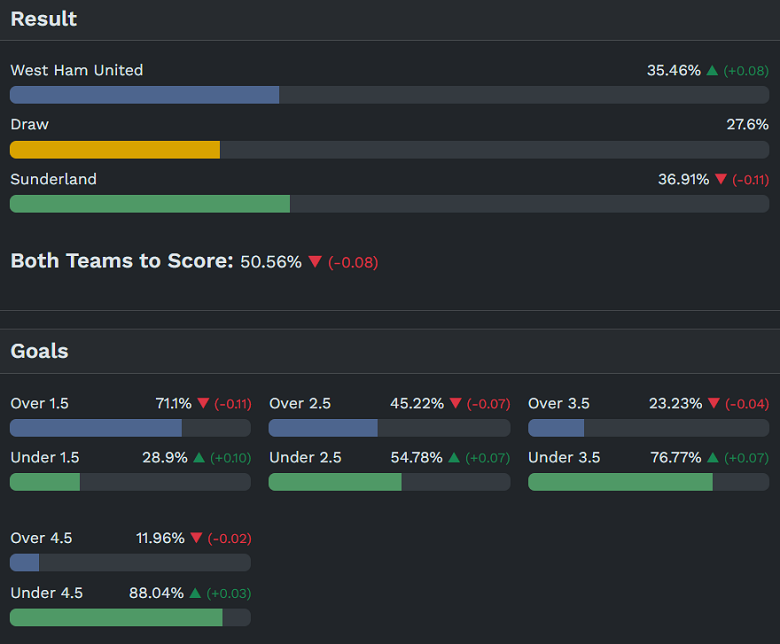The height and width of the screenshot is (644, 780).
Task: Click green up arrow beside West Ham United percentage
Action: tap(712, 71)
